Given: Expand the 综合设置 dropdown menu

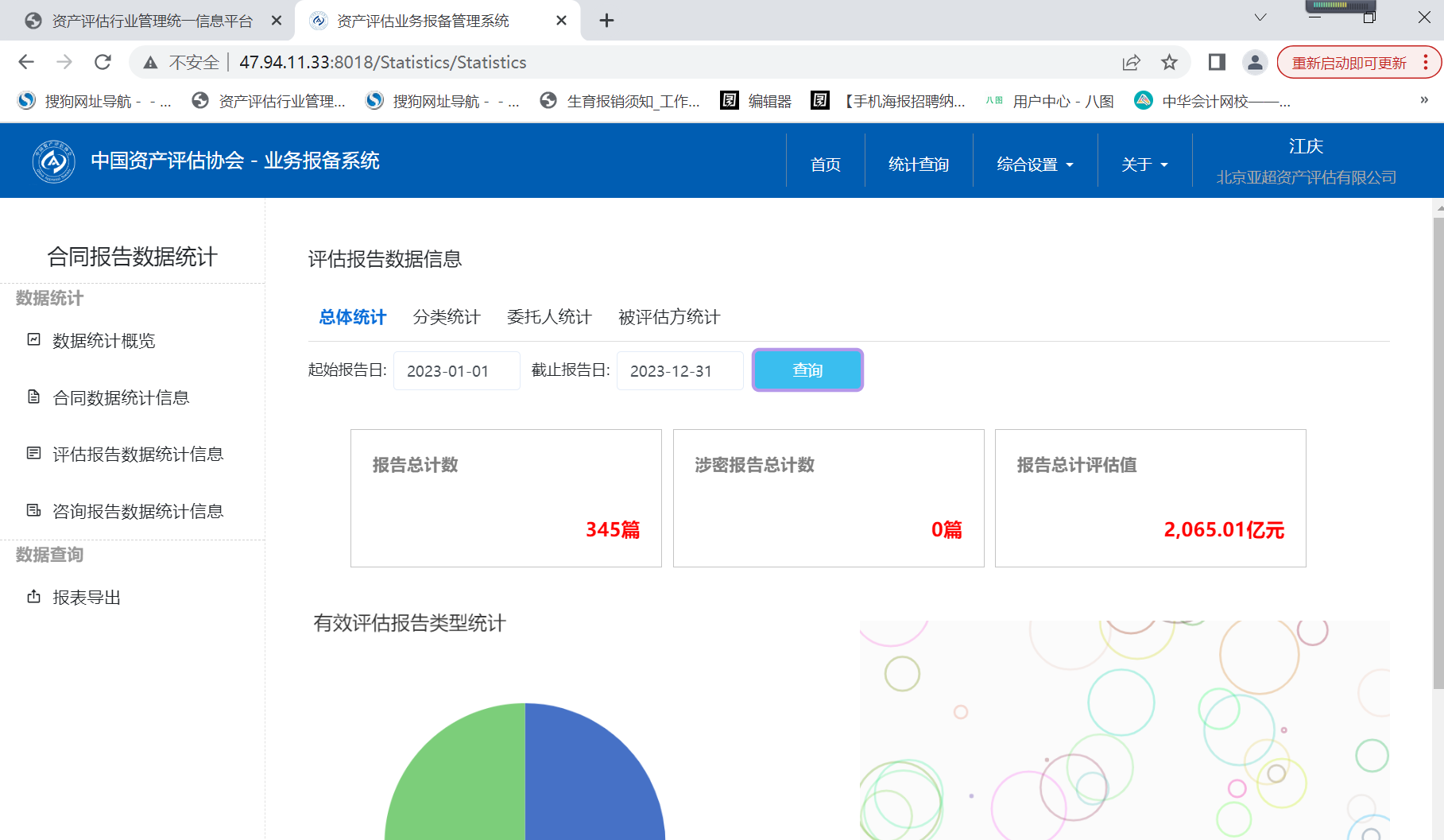Looking at the screenshot, I should (1035, 165).
